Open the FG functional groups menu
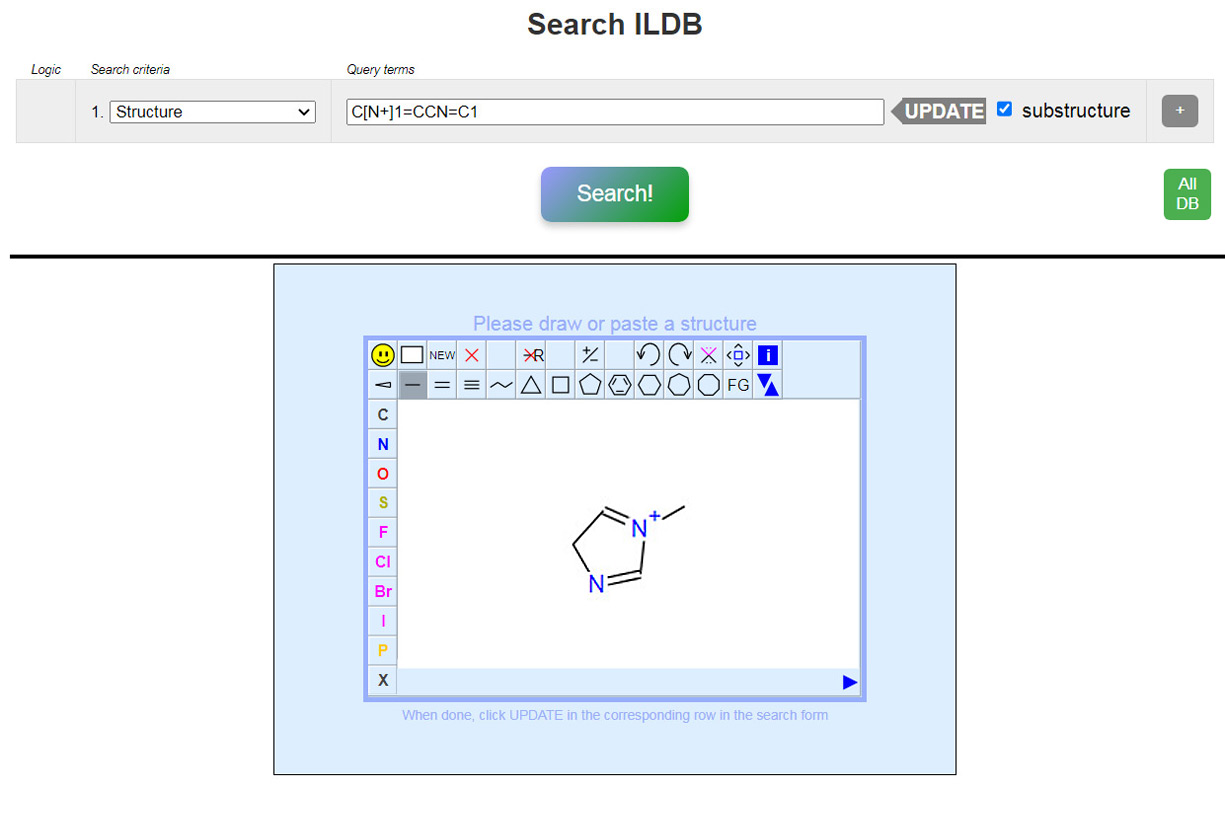This screenshot has height=824, width=1225. [x=738, y=385]
